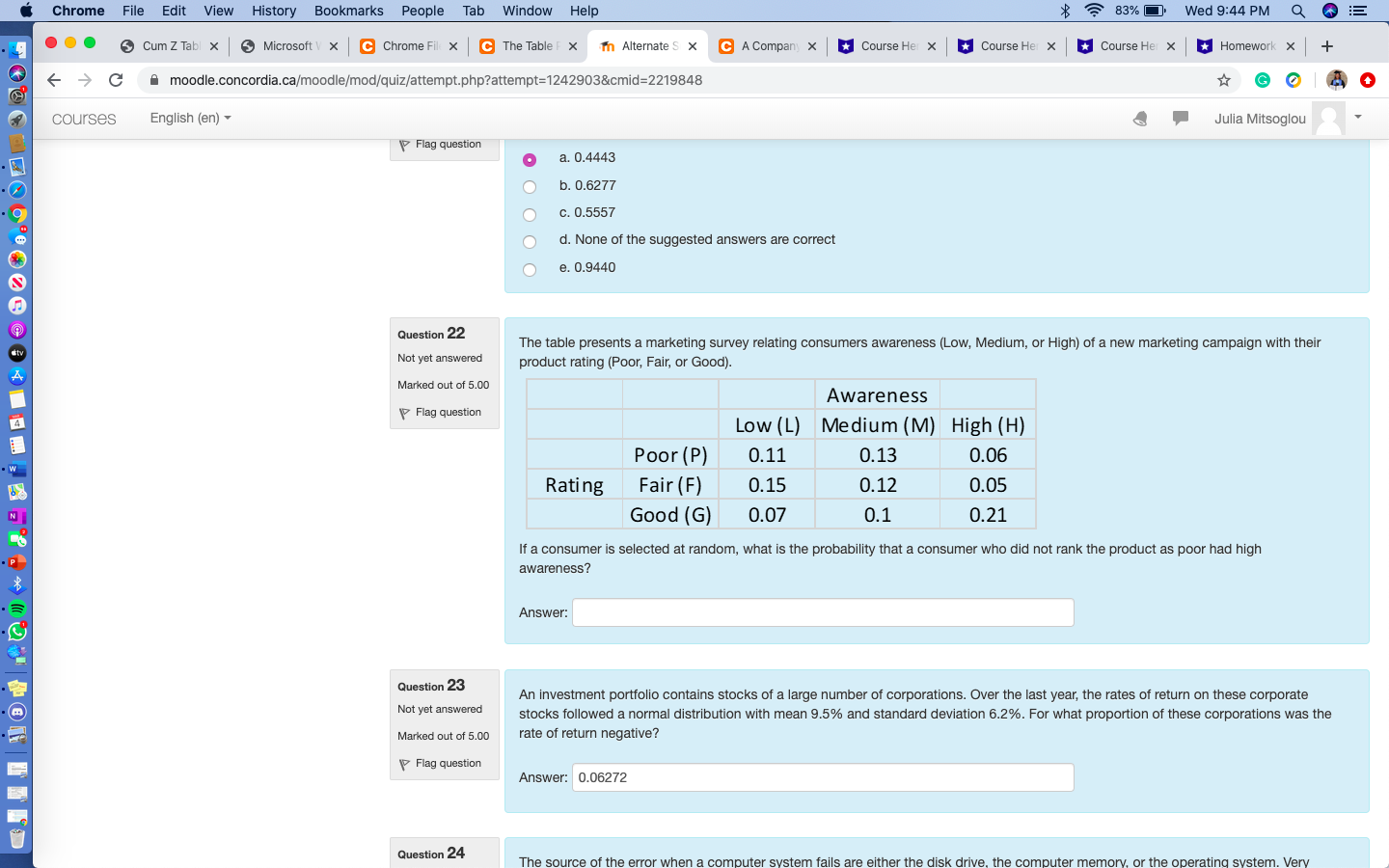Click the address bar URL

(436, 80)
